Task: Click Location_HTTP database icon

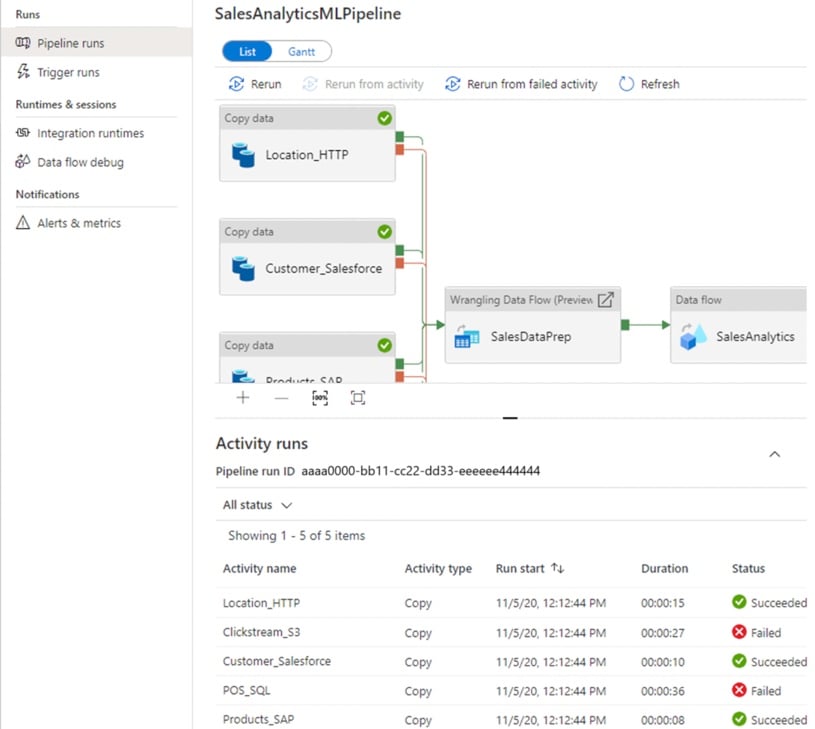Action: click(x=243, y=155)
